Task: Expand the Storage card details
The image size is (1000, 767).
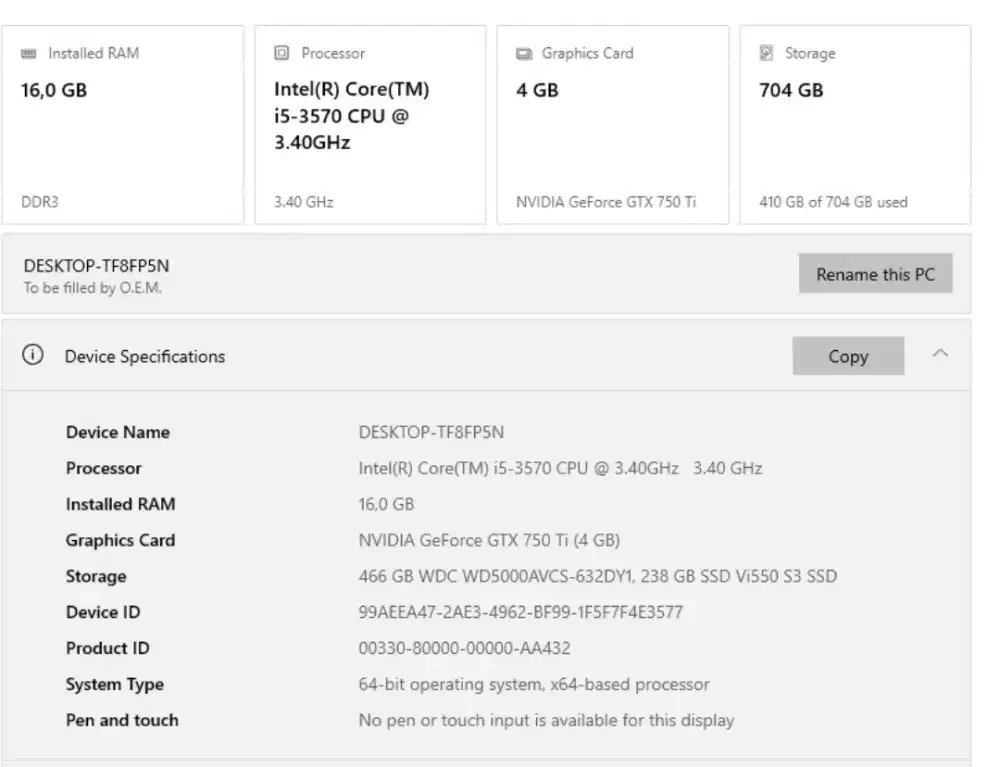Action: [x=855, y=120]
